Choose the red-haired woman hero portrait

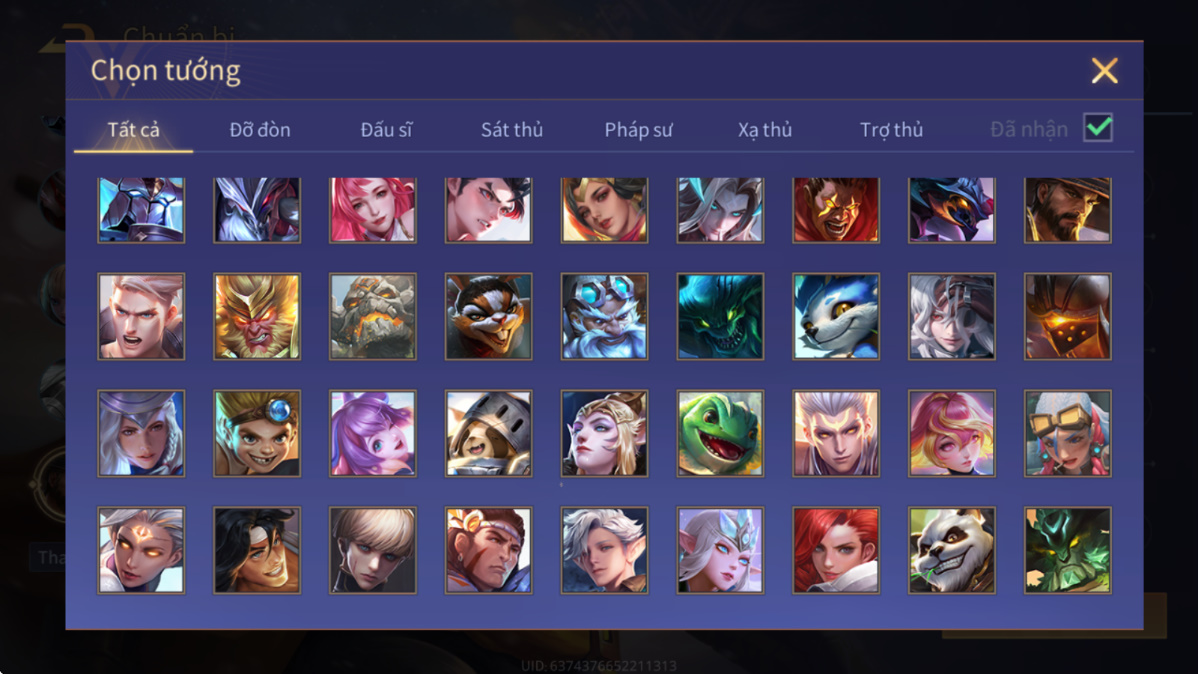(x=836, y=550)
